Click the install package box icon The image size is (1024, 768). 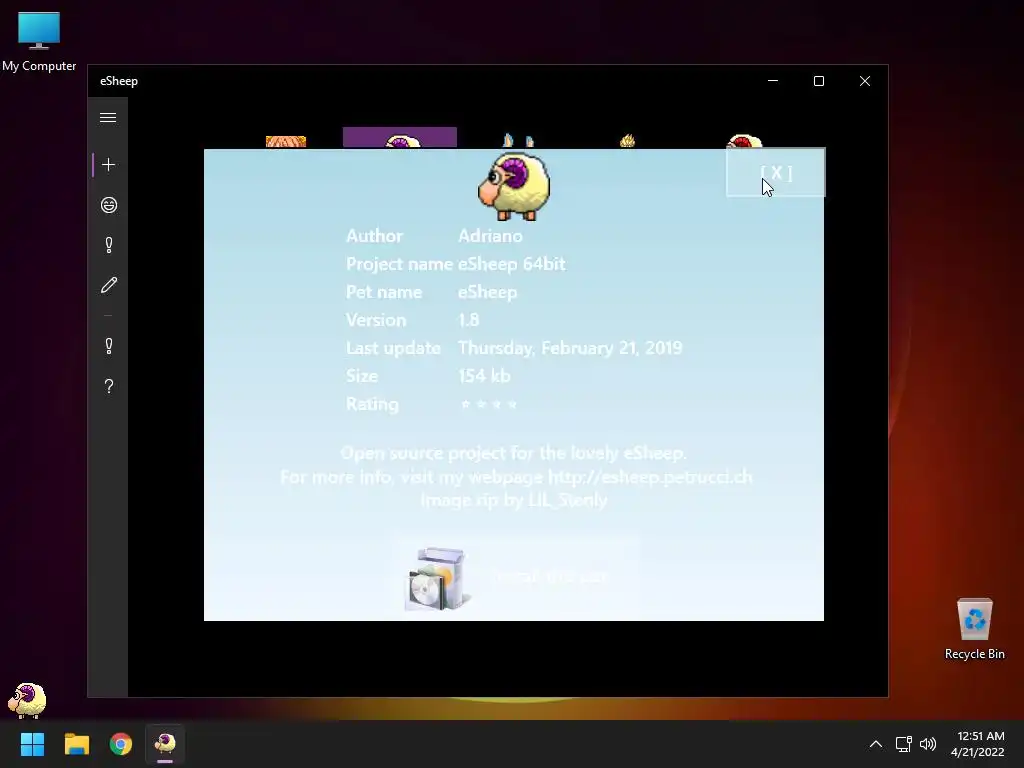click(437, 579)
